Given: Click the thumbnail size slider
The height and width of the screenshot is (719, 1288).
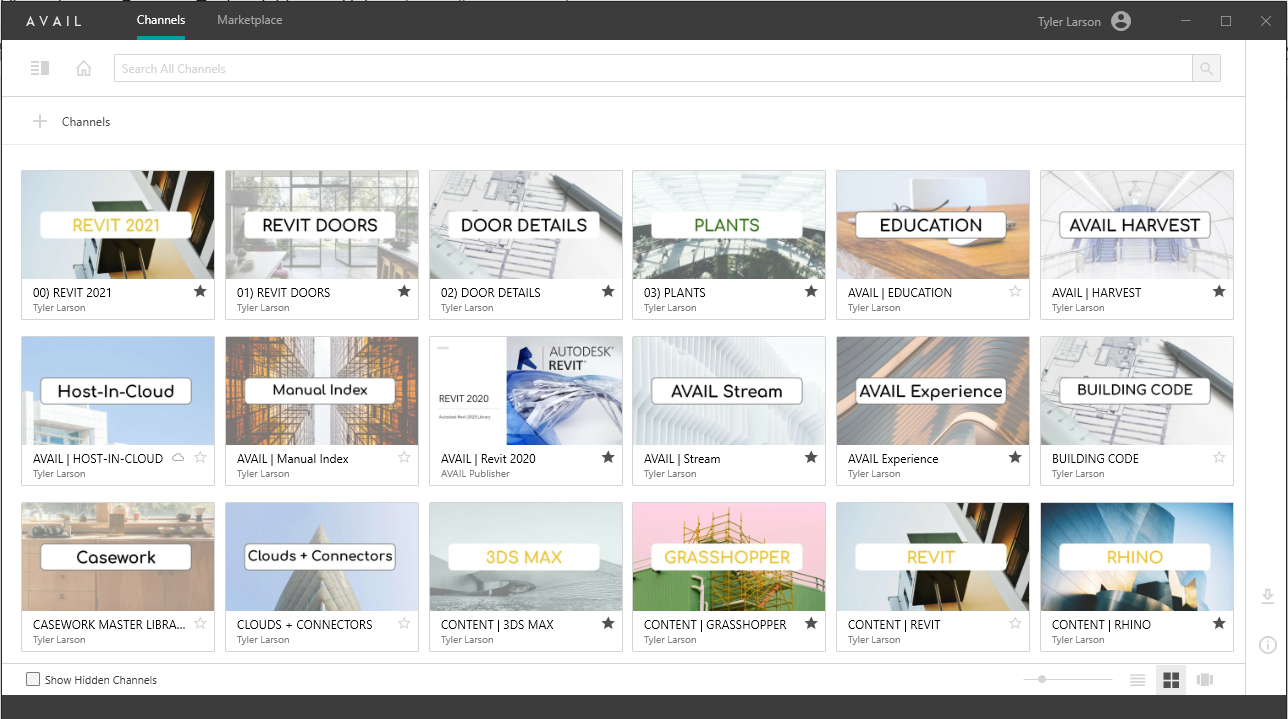Looking at the screenshot, I should pos(1067,680).
